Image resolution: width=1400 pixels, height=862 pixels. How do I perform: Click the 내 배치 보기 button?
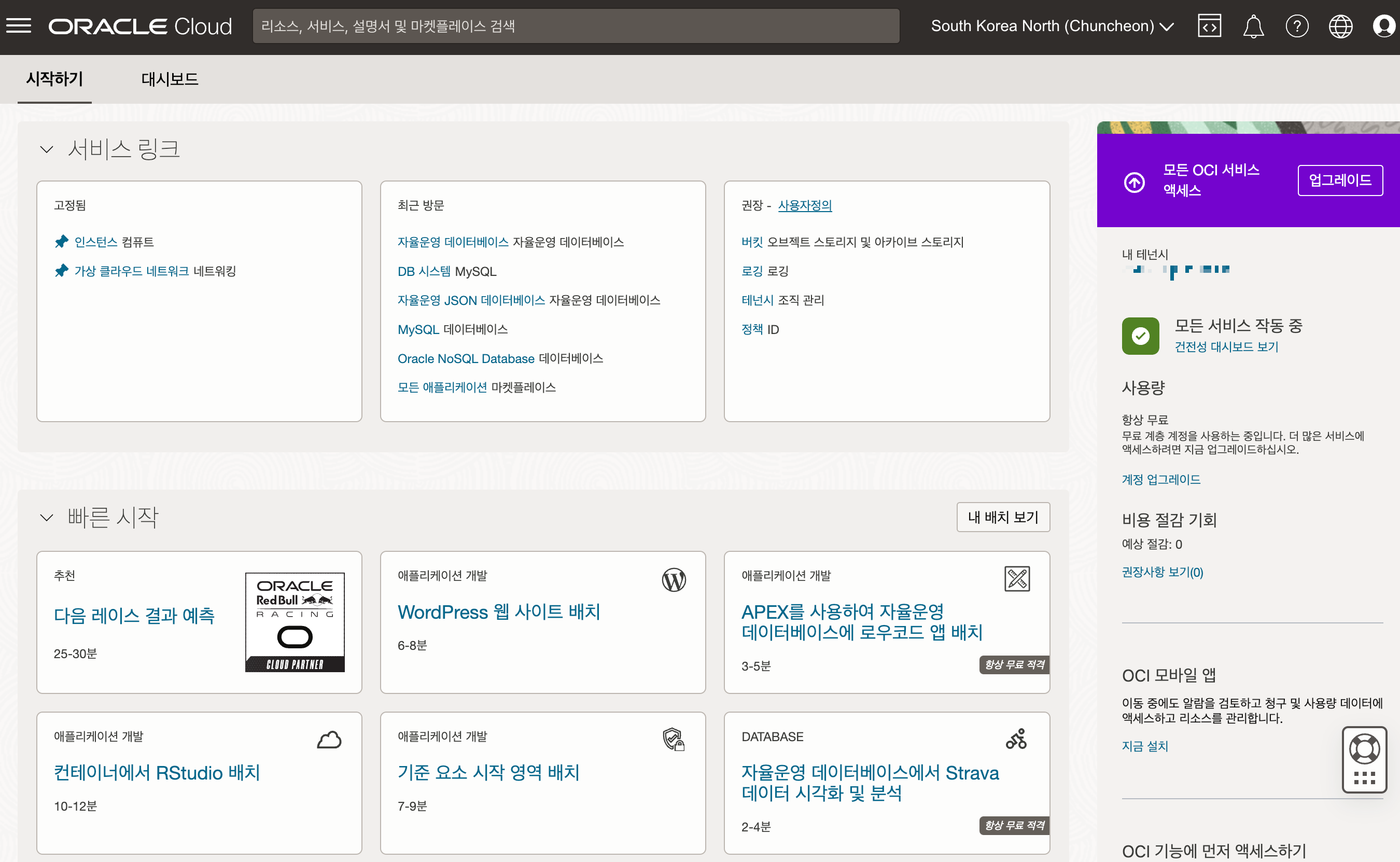click(x=1003, y=517)
